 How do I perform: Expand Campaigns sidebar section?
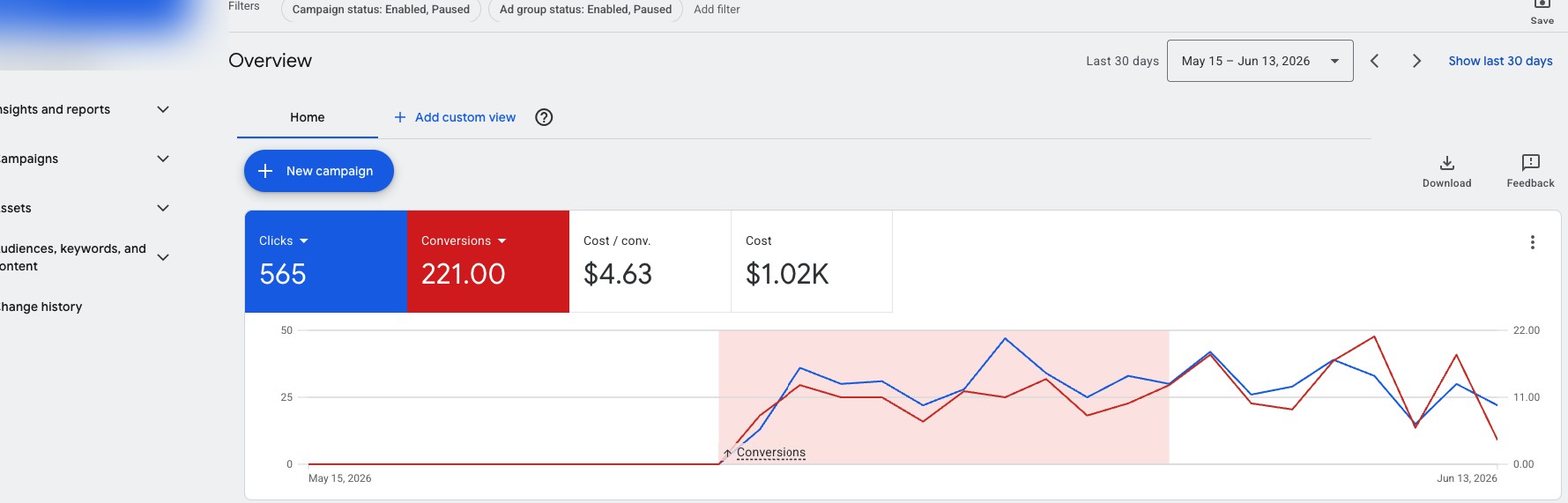click(x=163, y=159)
